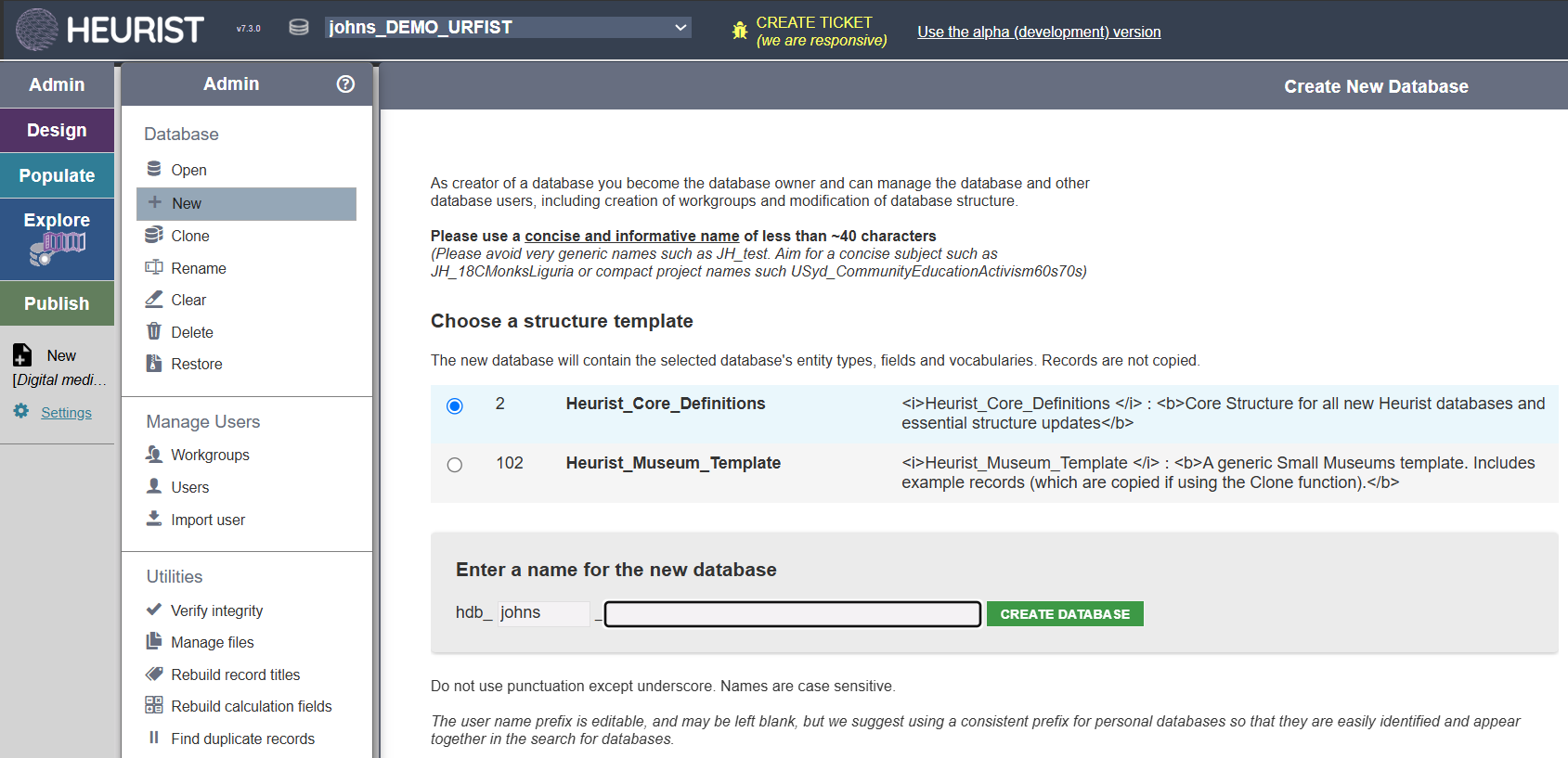Open the johns_DEMO_URFIST database dropdown
The width and height of the screenshot is (1568, 758).
point(508,27)
